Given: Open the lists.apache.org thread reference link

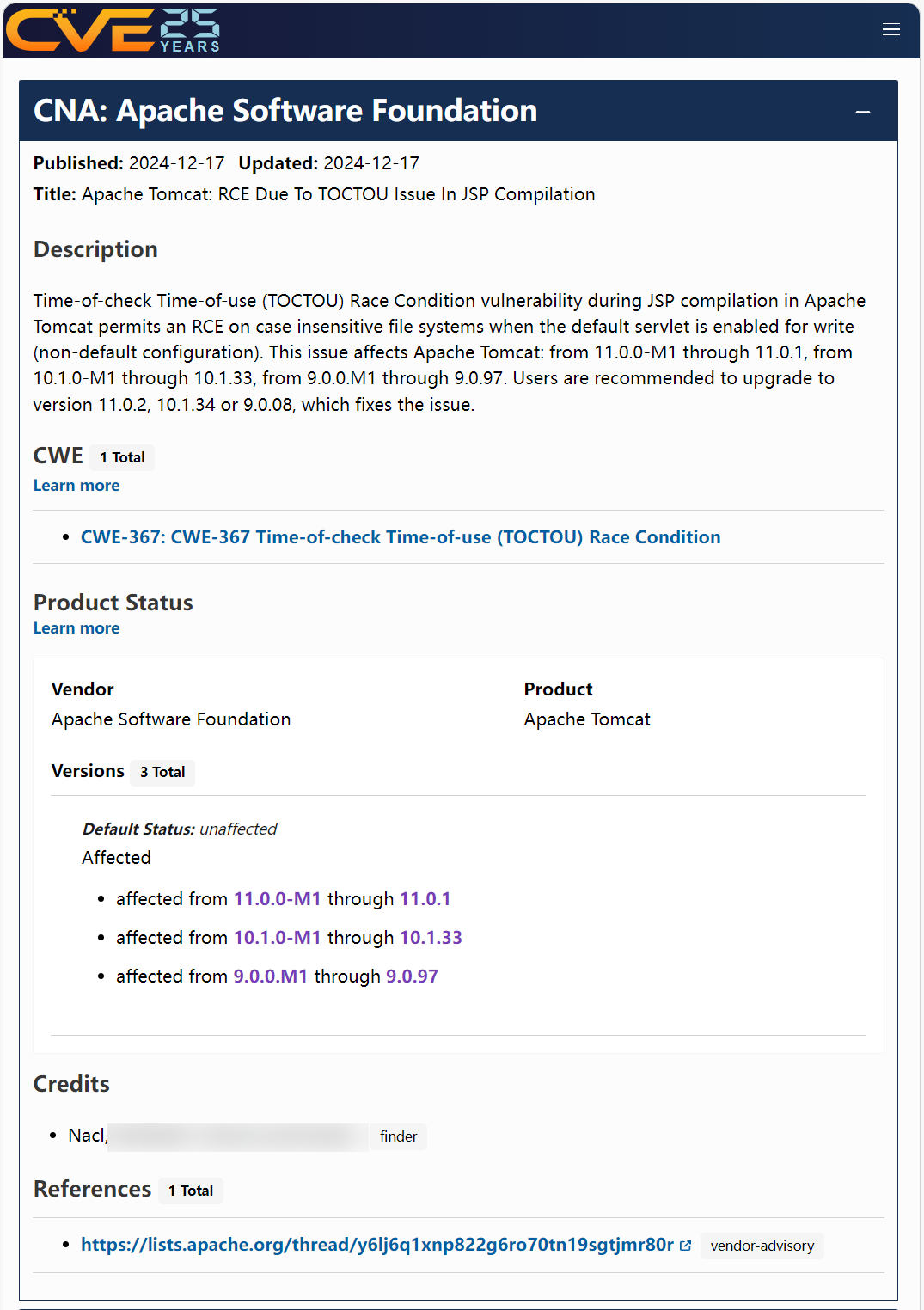Looking at the screenshot, I should 376,1245.
